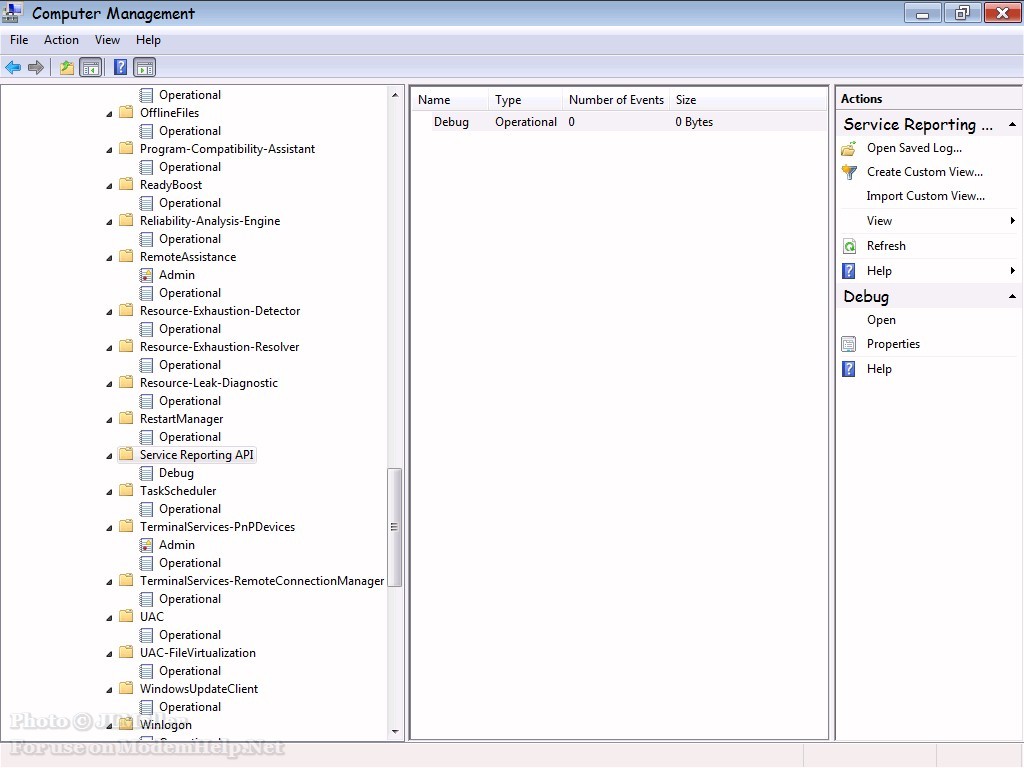Image resolution: width=1024 pixels, height=768 pixels.
Task: Open Help from the toolbar question mark icon
Action: [120, 67]
